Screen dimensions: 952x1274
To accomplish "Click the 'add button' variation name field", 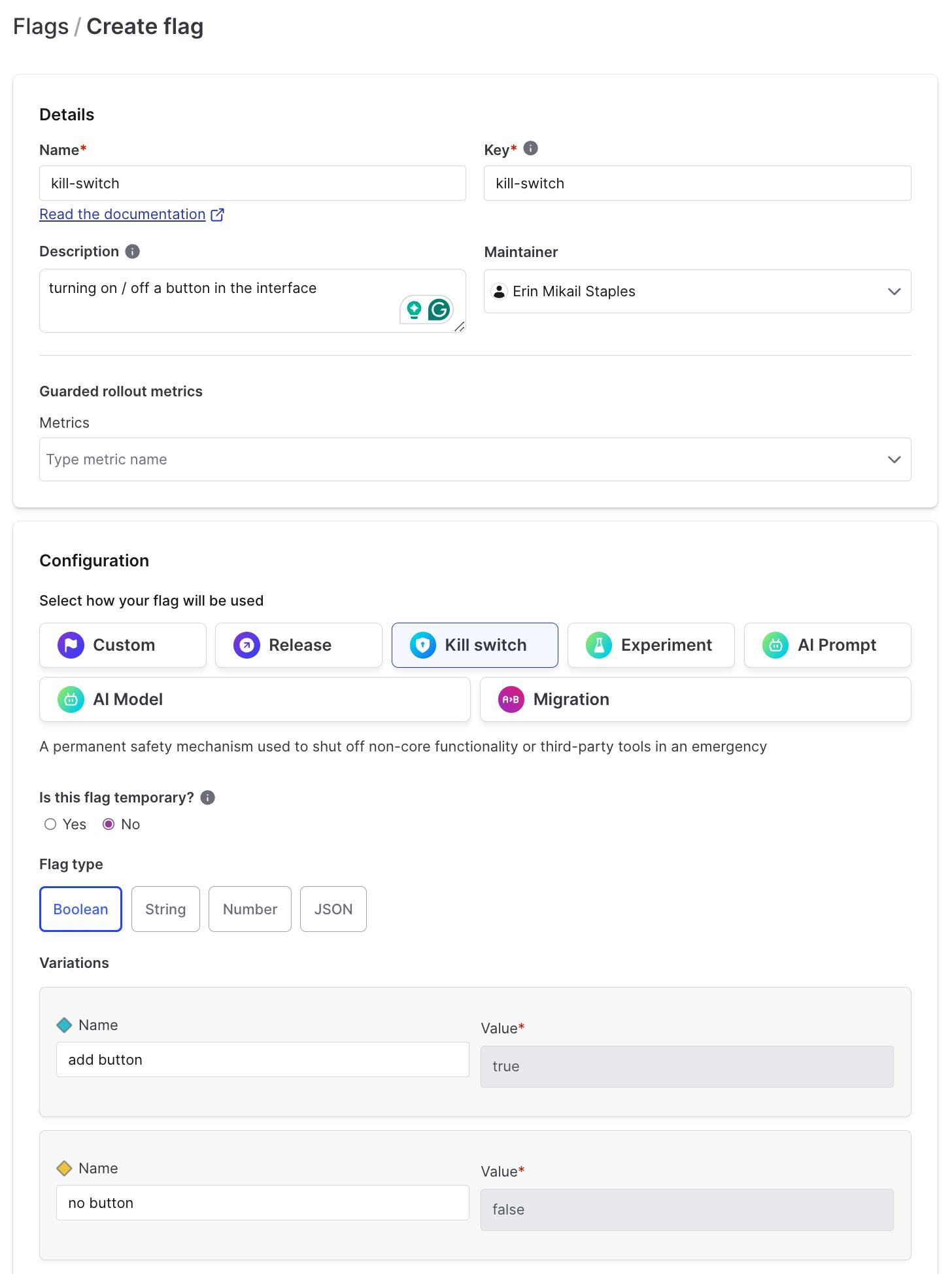I will (x=262, y=1059).
